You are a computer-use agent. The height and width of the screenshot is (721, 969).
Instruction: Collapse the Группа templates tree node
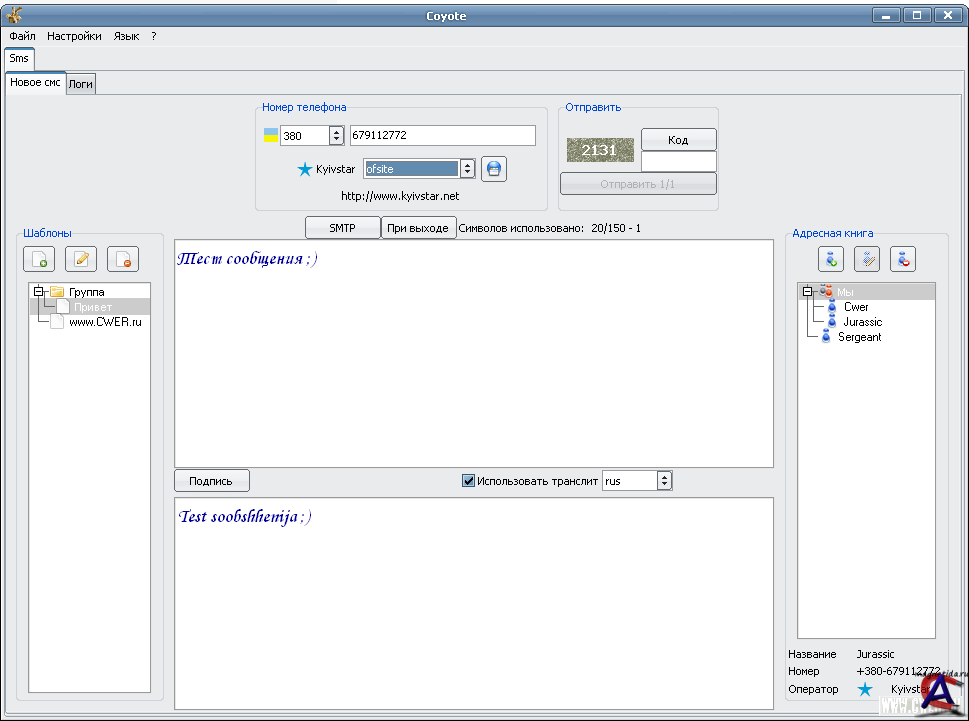(39, 292)
